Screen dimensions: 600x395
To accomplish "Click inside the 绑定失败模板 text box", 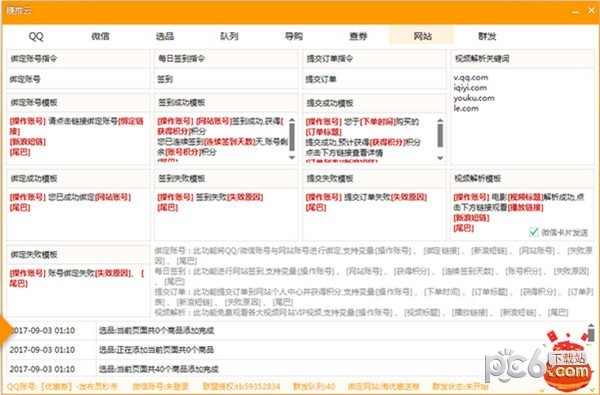I will point(78,290).
